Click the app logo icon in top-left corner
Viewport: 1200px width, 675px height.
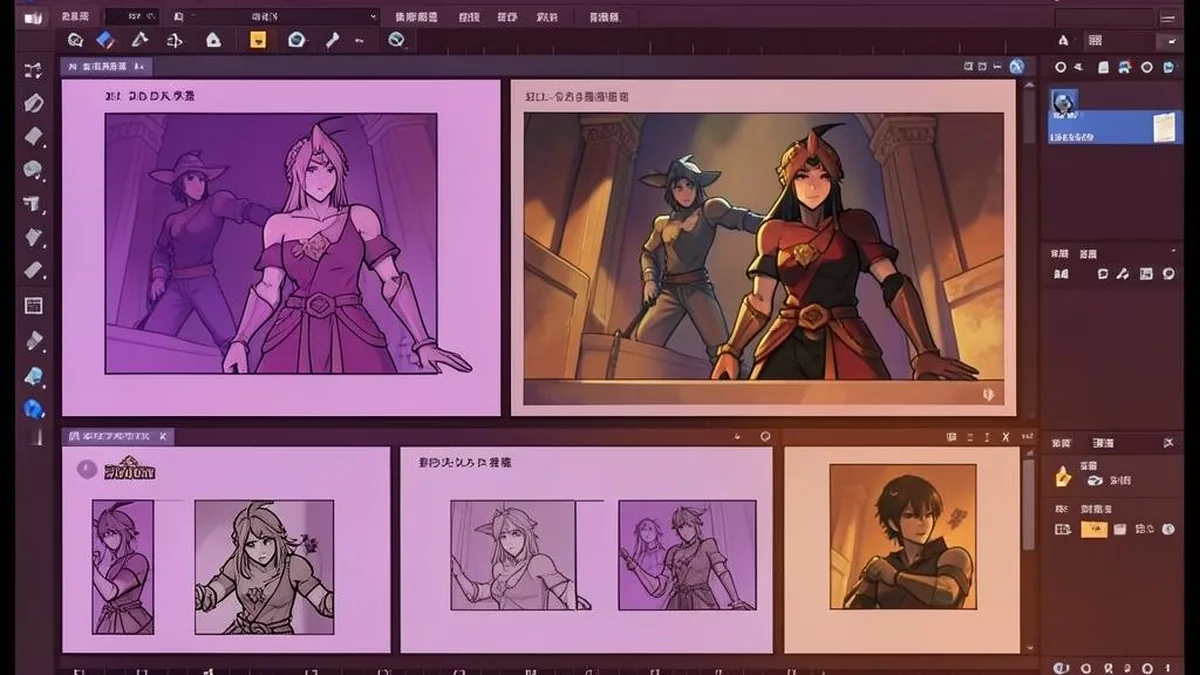[x=32, y=16]
